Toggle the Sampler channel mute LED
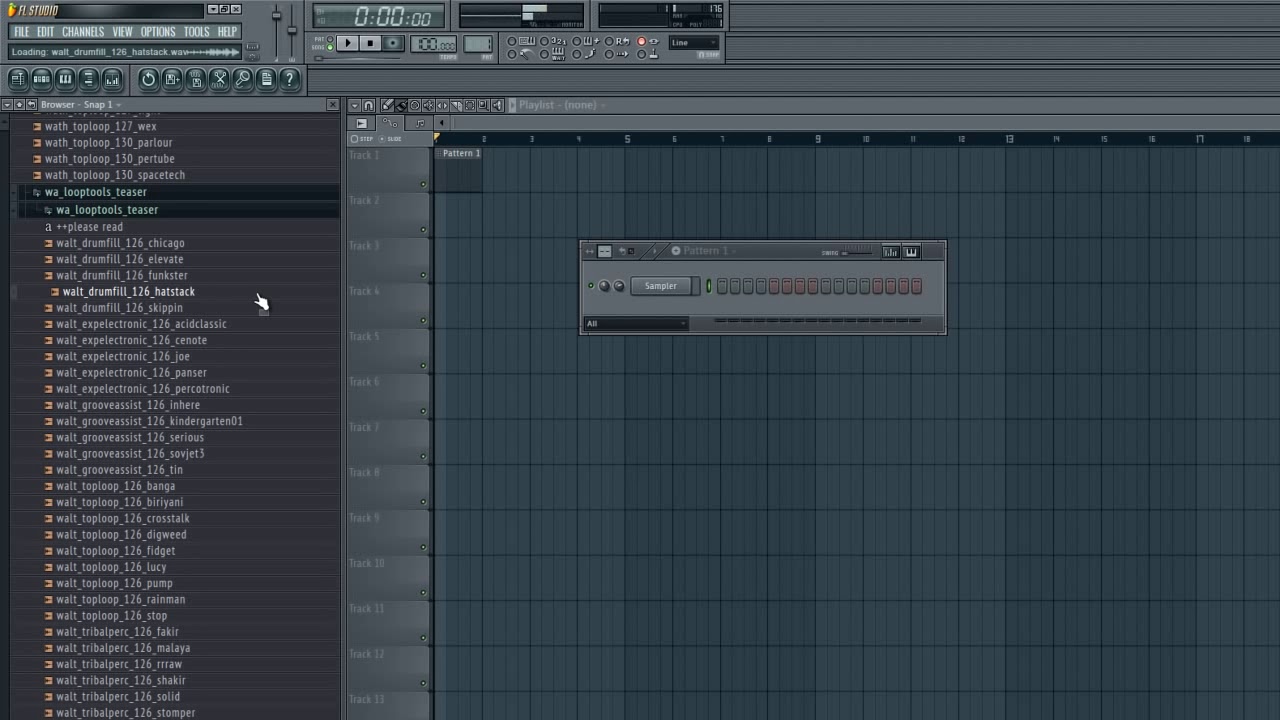1280x720 pixels. tap(591, 285)
